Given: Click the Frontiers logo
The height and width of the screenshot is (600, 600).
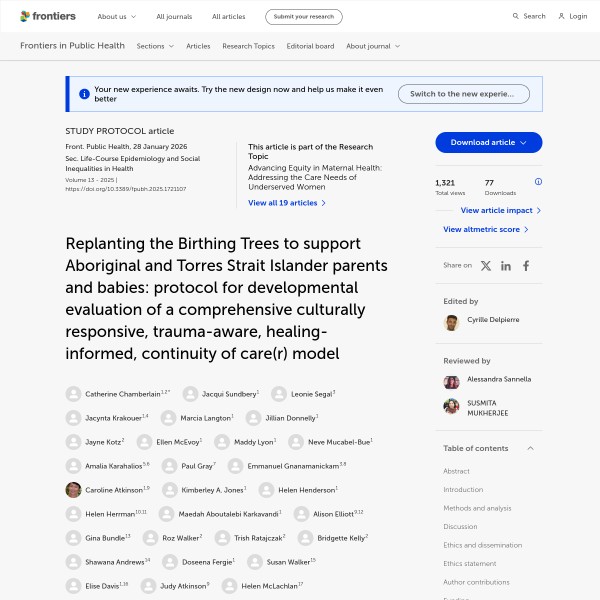Looking at the screenshot, I should (x=46, y=16).
